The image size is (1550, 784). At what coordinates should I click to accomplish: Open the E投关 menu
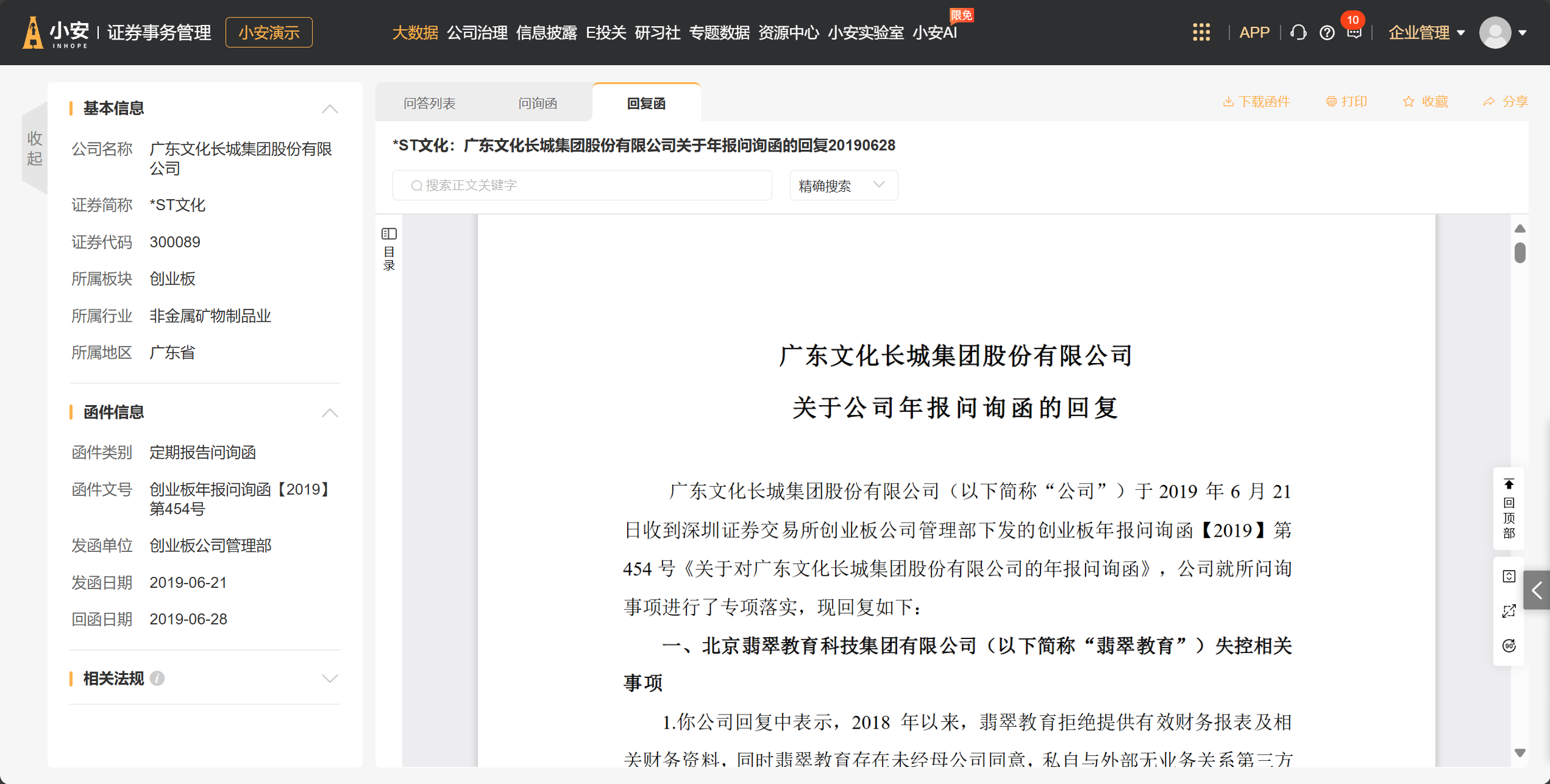(x=606, y=33)
